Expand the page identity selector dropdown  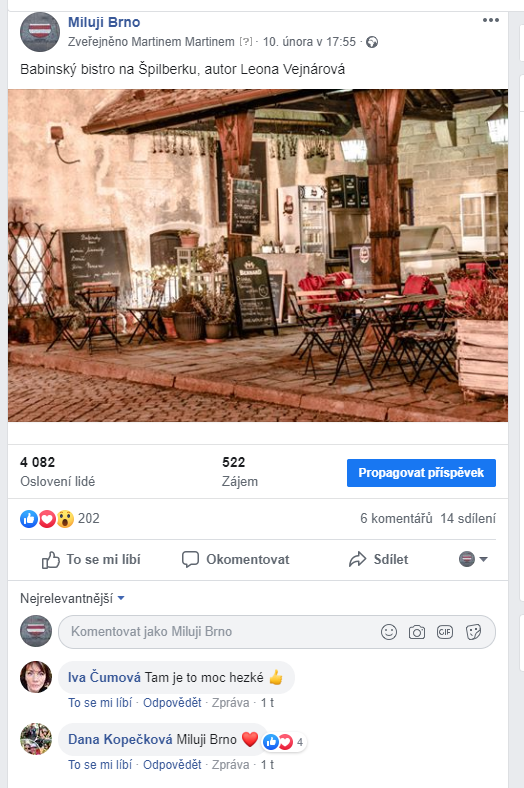pos(473,559)
